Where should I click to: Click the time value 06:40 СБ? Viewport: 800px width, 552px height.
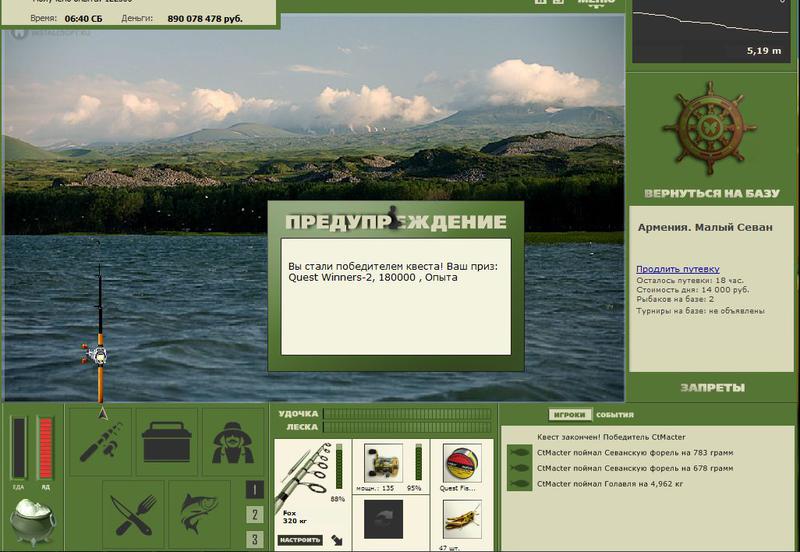pos(83,19)
